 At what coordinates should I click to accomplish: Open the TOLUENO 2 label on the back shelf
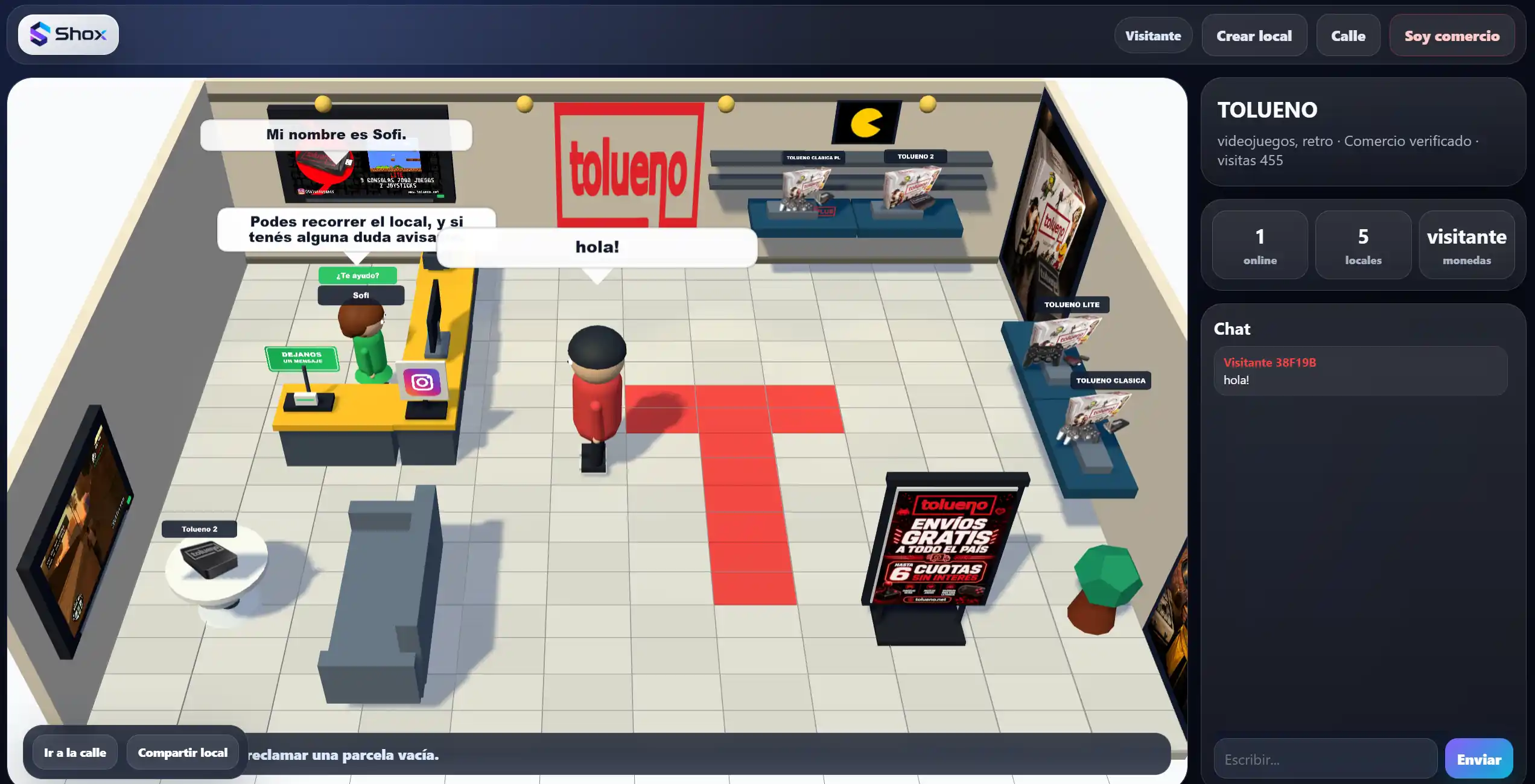pyautogui.click(x=915, y=156)
